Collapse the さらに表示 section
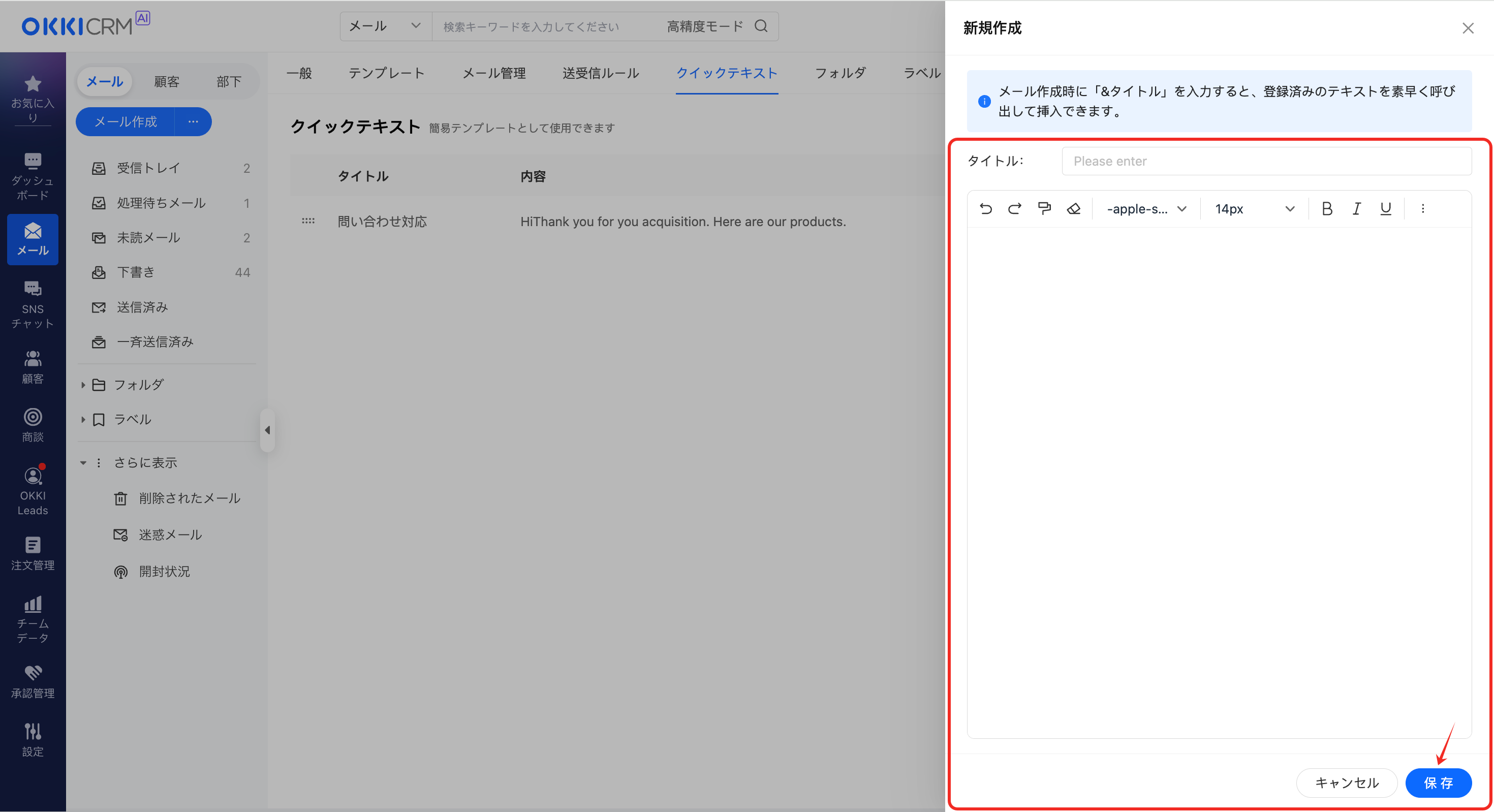Screen dimensions: 1494x812 83,463
